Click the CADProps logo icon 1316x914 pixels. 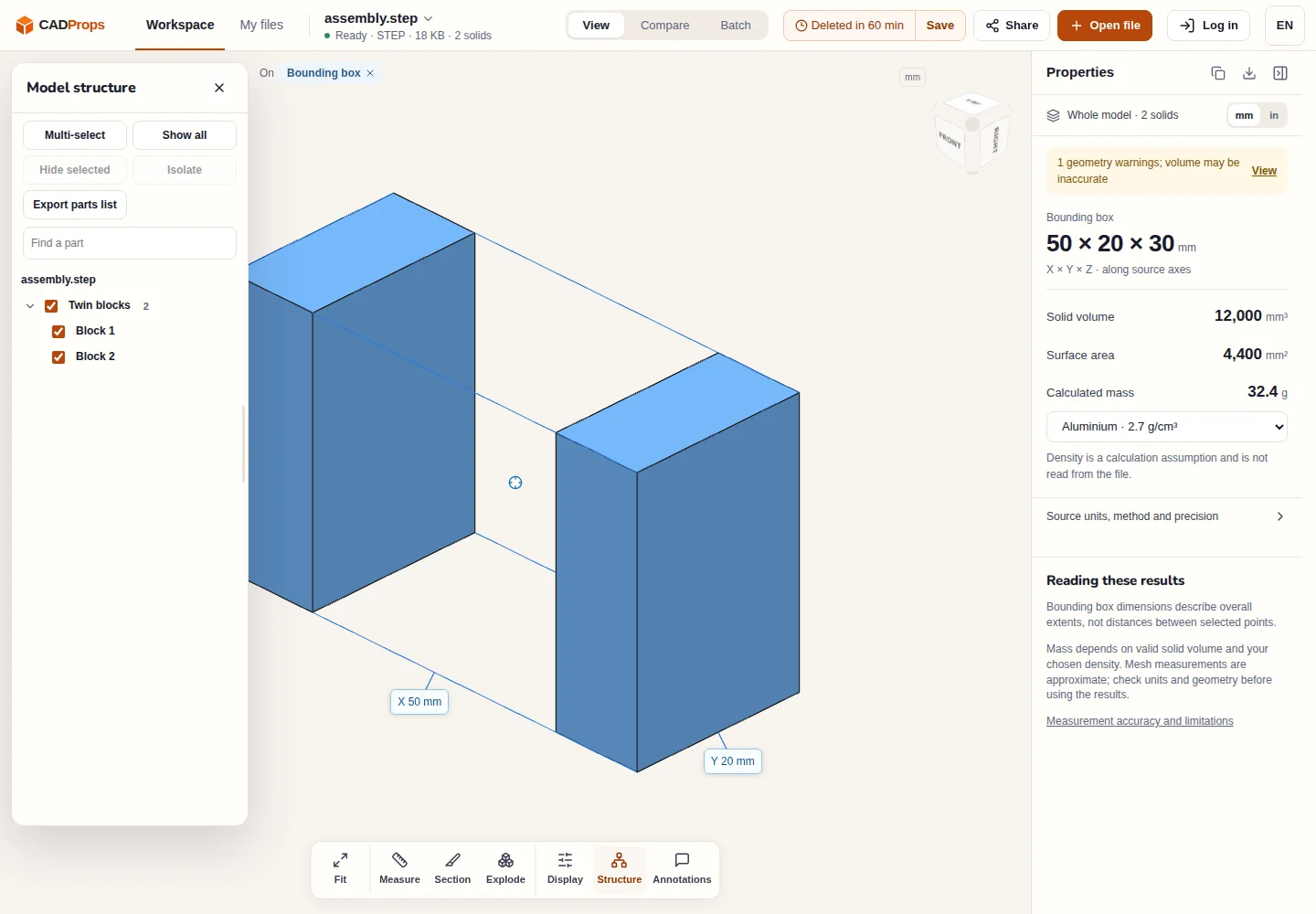pyautogui.click(x=25, y=25)
